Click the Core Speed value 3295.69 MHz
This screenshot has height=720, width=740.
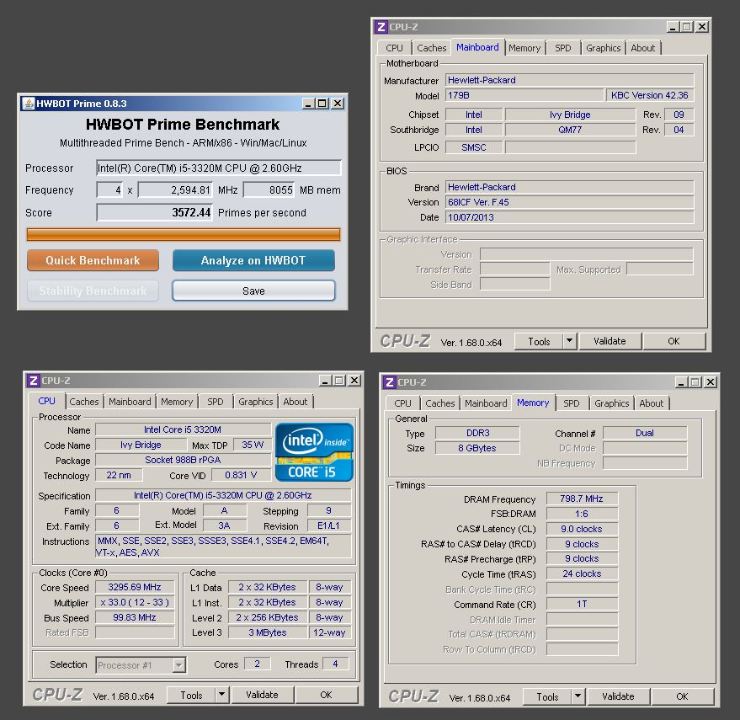[135, 587]
